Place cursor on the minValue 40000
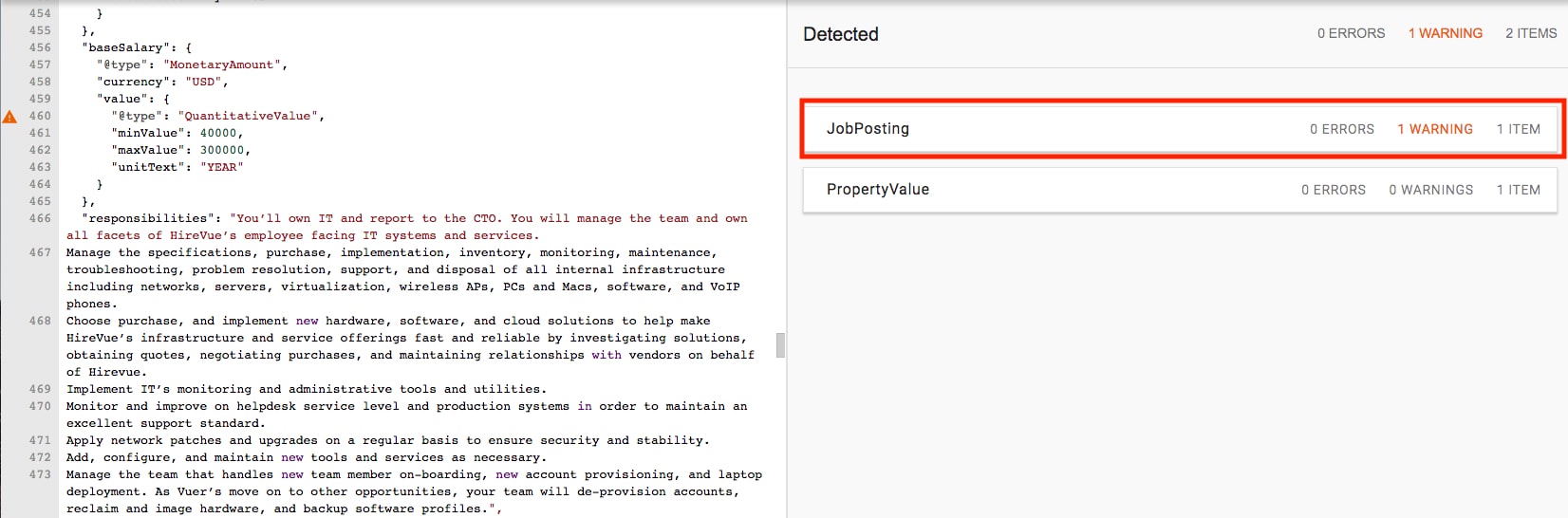 218,133
